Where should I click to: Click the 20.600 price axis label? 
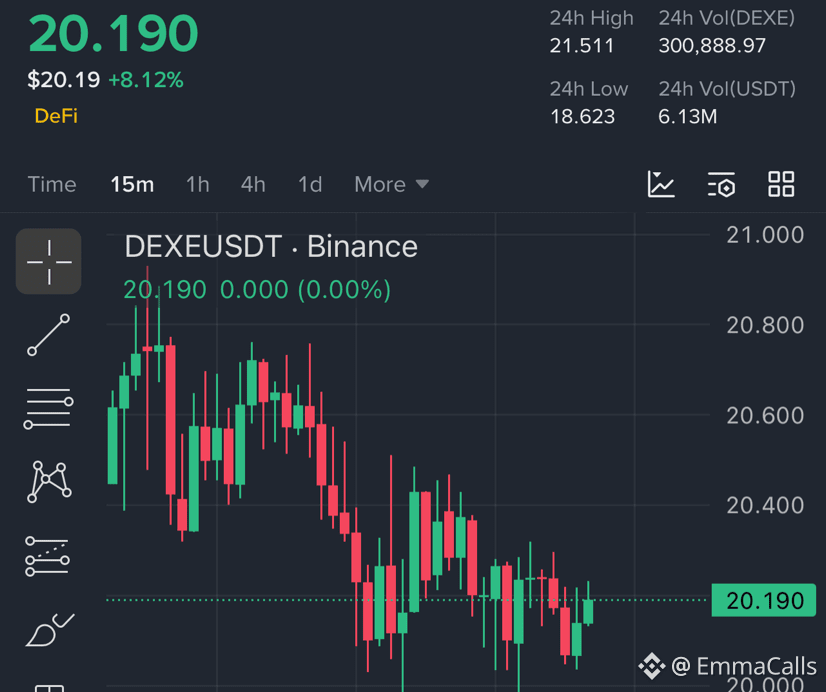point(765,416)
